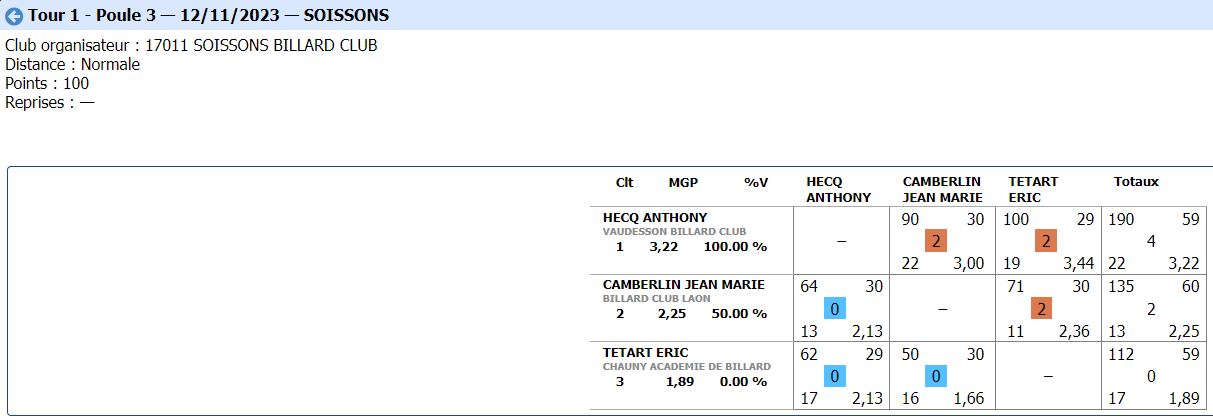1213x416 pixels.
Task: Click the %V column header
Action: pyautogui.click(x=755, y=183)
